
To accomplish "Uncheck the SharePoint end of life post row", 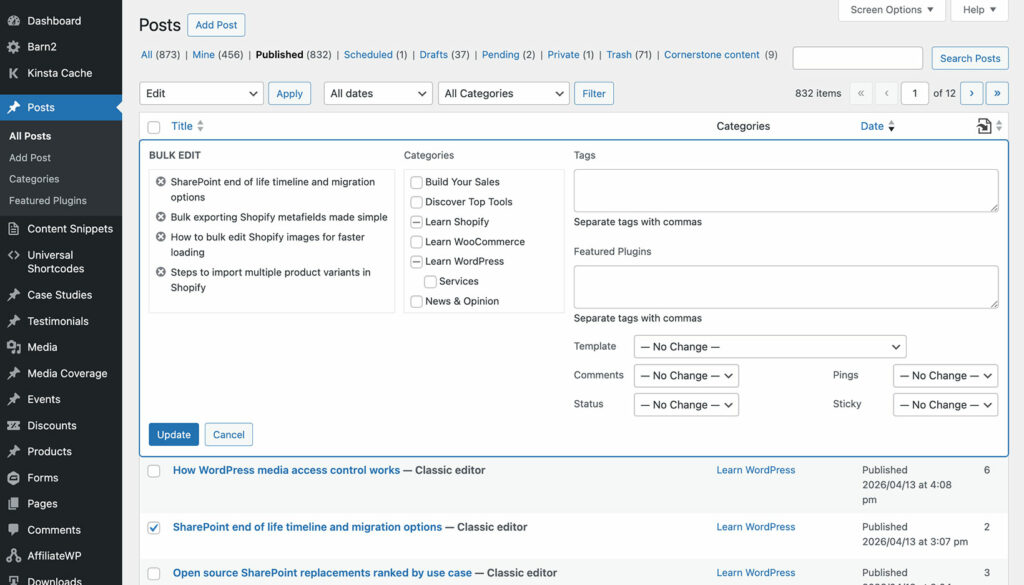I will coord(153,528).
